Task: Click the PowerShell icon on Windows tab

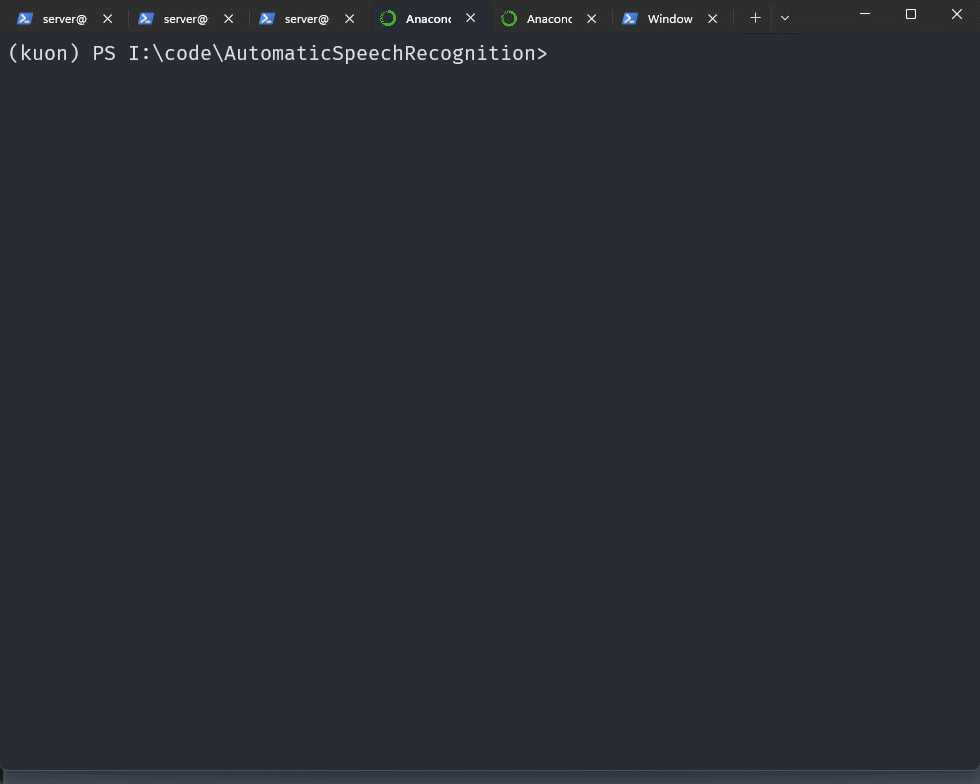Action: [630, 19]
